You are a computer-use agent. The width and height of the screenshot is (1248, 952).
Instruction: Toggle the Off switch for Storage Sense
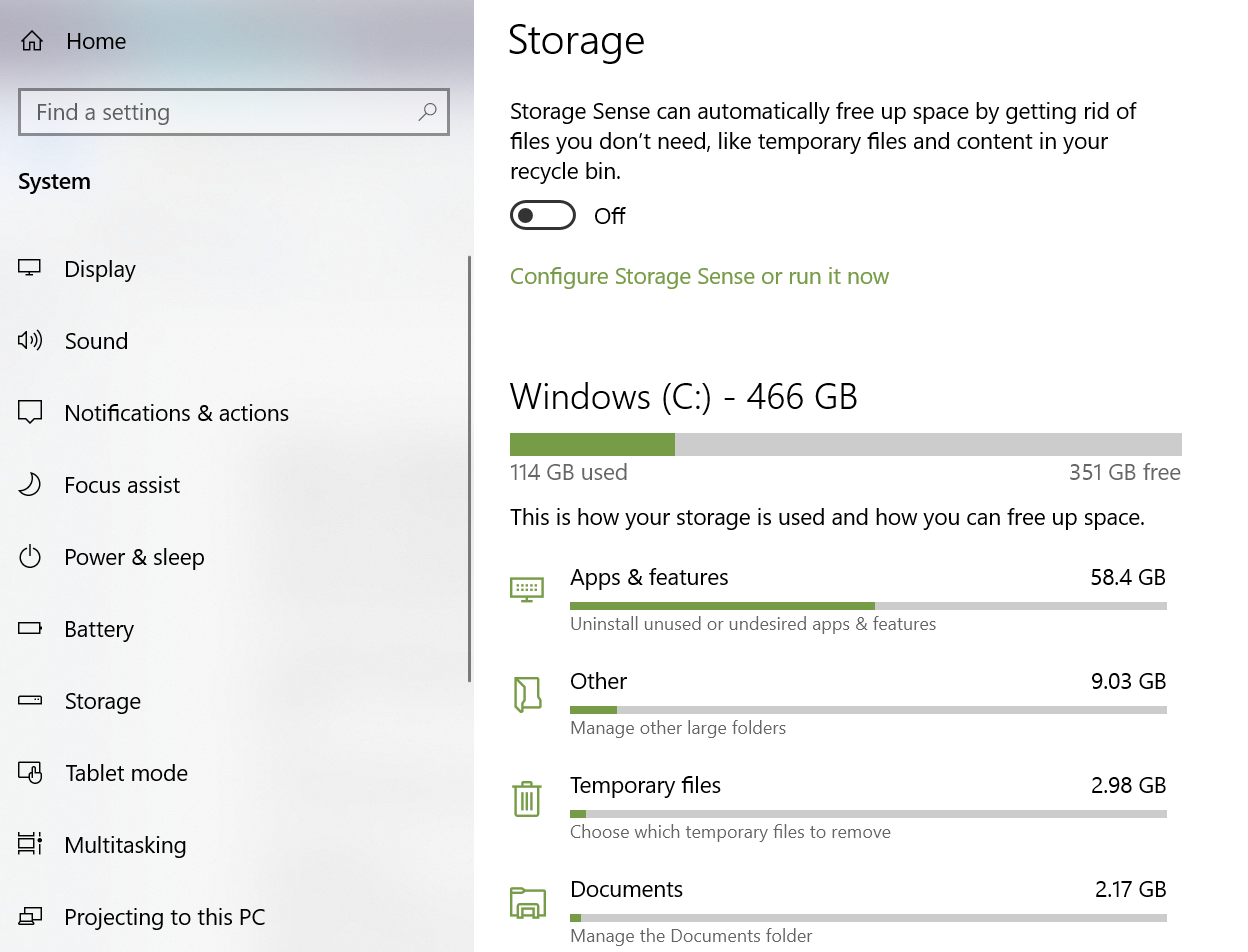542,215
